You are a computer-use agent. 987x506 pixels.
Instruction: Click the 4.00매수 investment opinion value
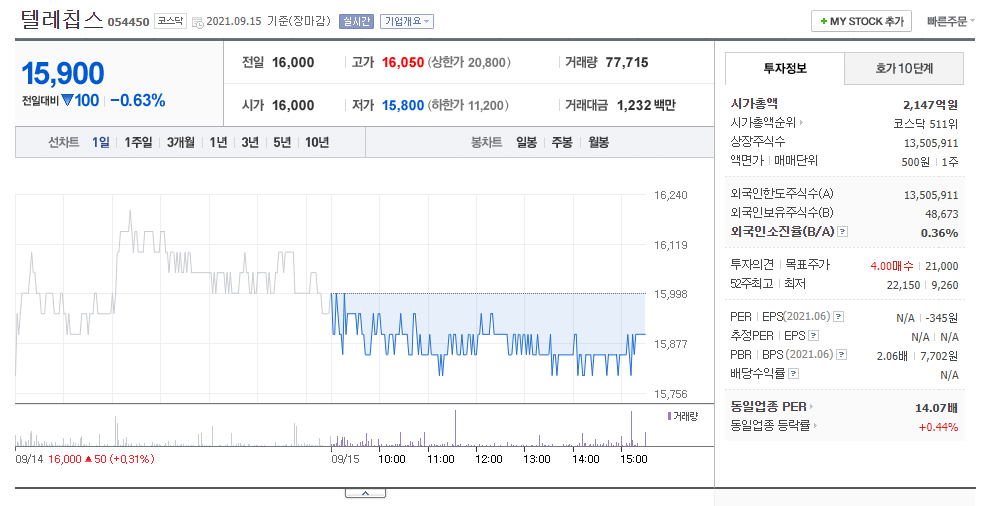[x=892, y=266]
